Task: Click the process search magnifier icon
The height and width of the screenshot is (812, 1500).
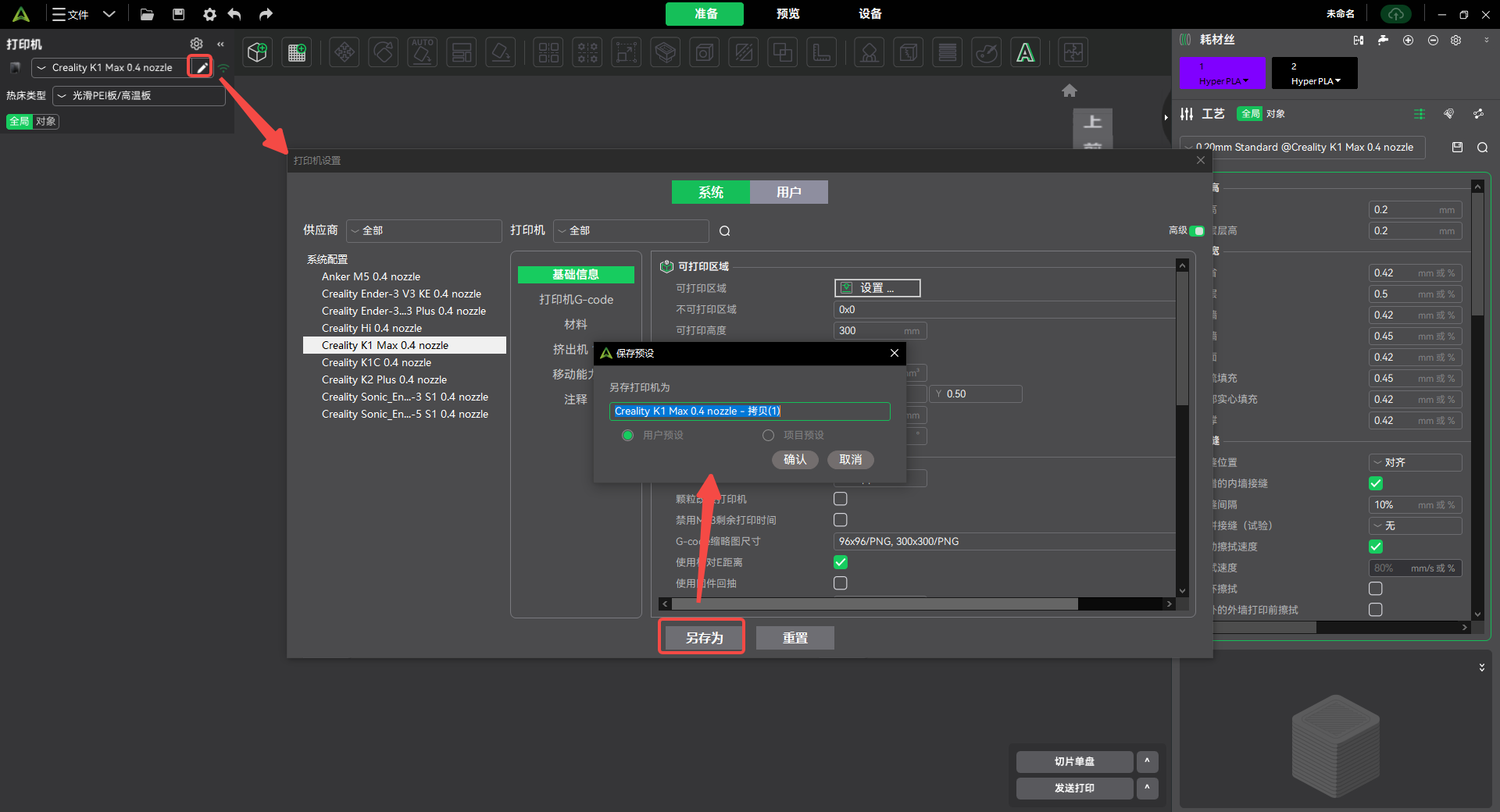Action: click(x=1482, y=147)
